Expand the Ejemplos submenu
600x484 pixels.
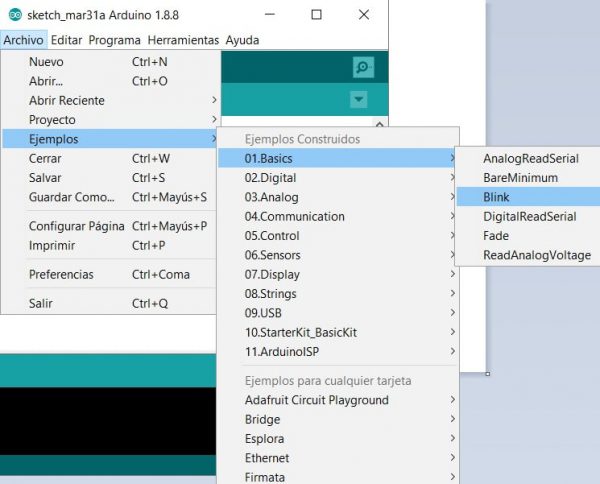coord(111,139)
